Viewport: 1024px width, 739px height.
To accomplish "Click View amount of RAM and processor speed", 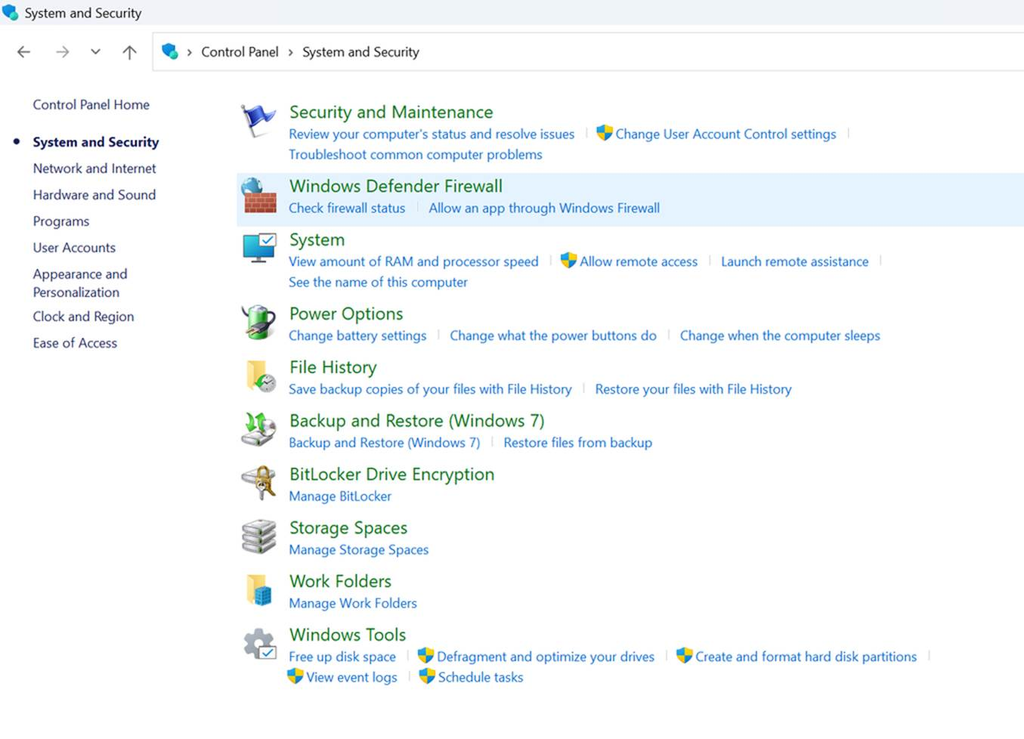I will pos(414,261).
